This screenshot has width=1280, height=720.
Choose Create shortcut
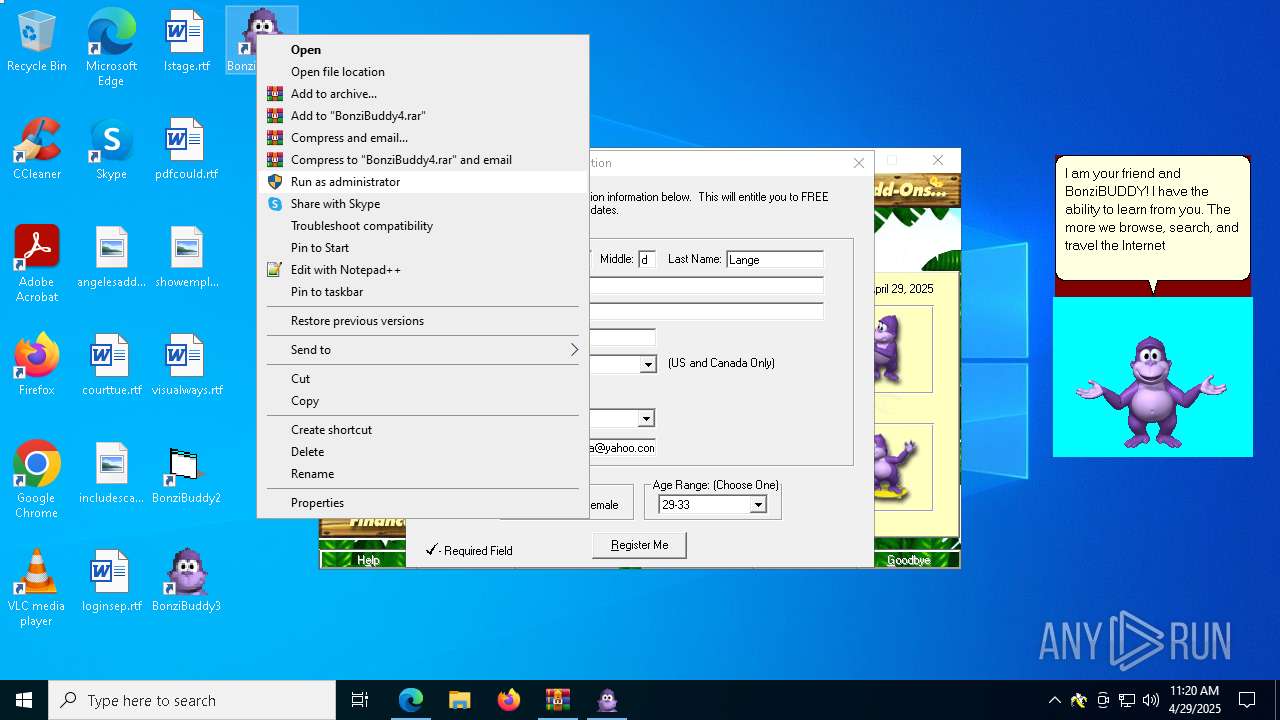(x=422, y=430)
